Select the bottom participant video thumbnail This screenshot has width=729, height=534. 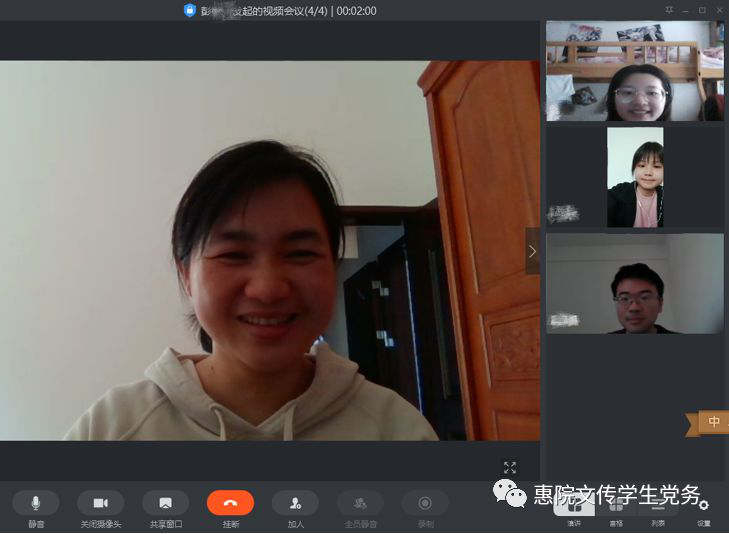[635, 283]
